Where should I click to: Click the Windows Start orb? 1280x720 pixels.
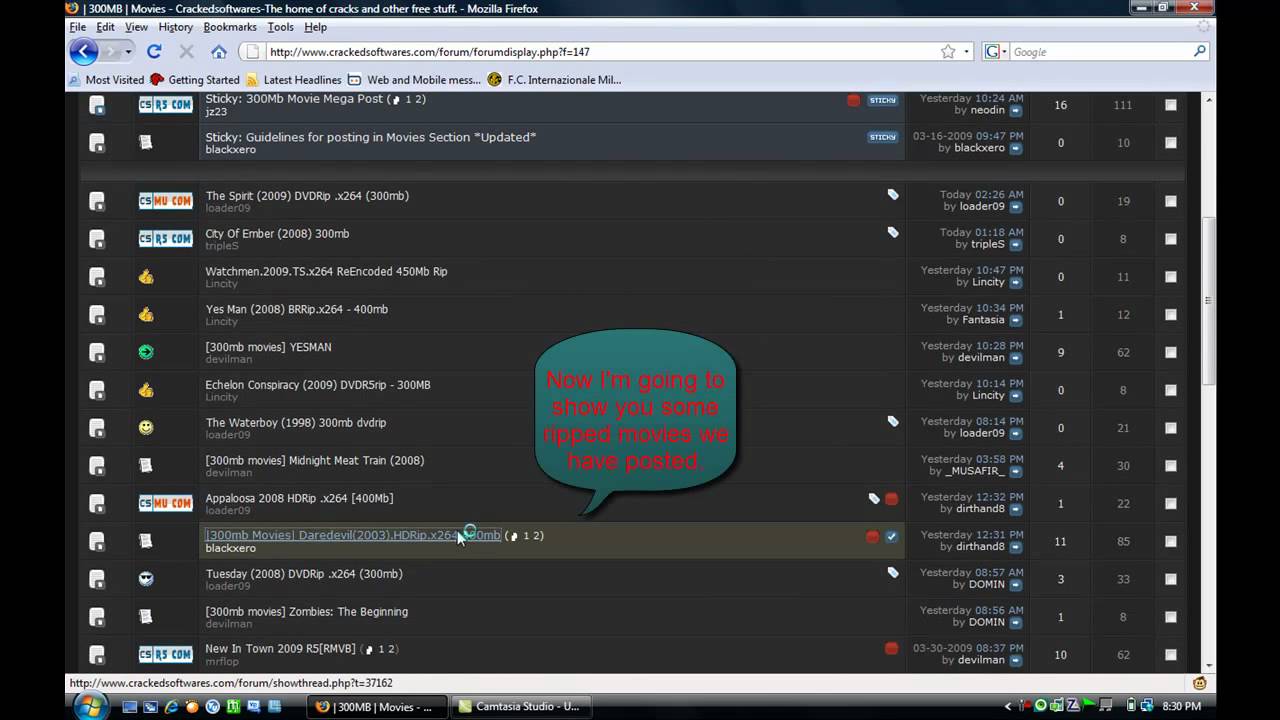click(x=90, y=706)
